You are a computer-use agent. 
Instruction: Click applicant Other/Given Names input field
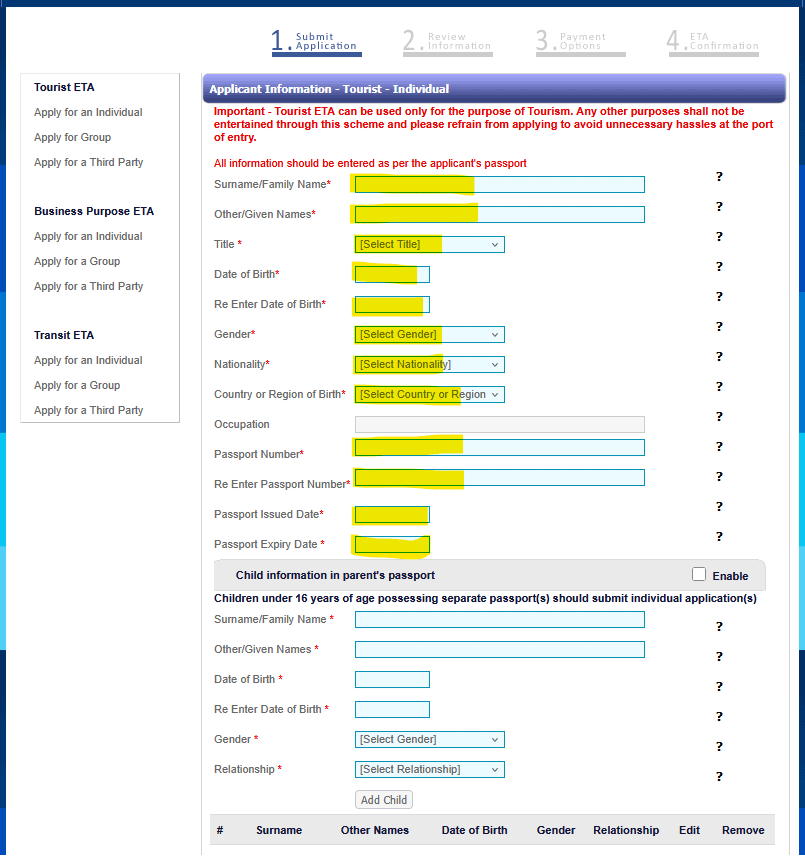(x=499, y=215)
